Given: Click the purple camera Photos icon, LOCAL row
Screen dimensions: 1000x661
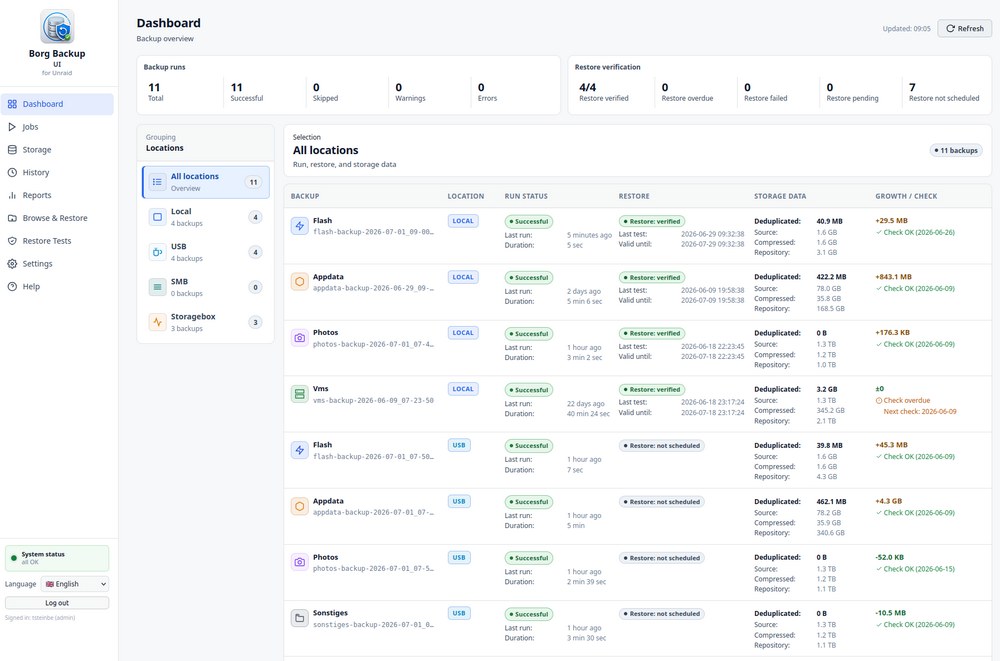Looking at the screenshot, I should [x=300, y=338].
